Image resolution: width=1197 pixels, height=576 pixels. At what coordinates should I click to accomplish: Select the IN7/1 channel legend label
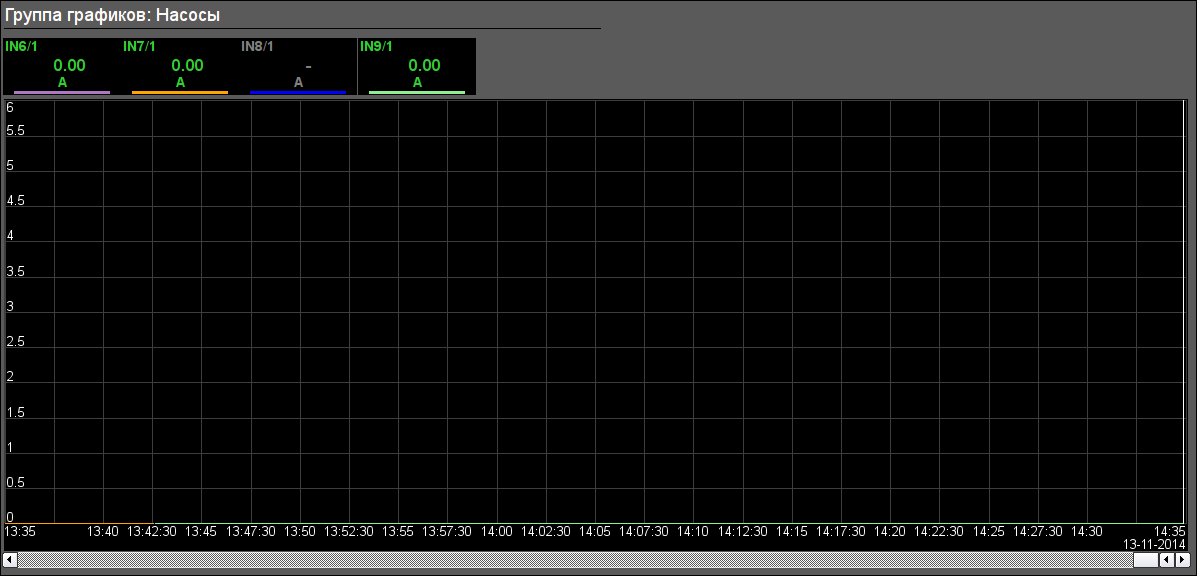point(139,47)
